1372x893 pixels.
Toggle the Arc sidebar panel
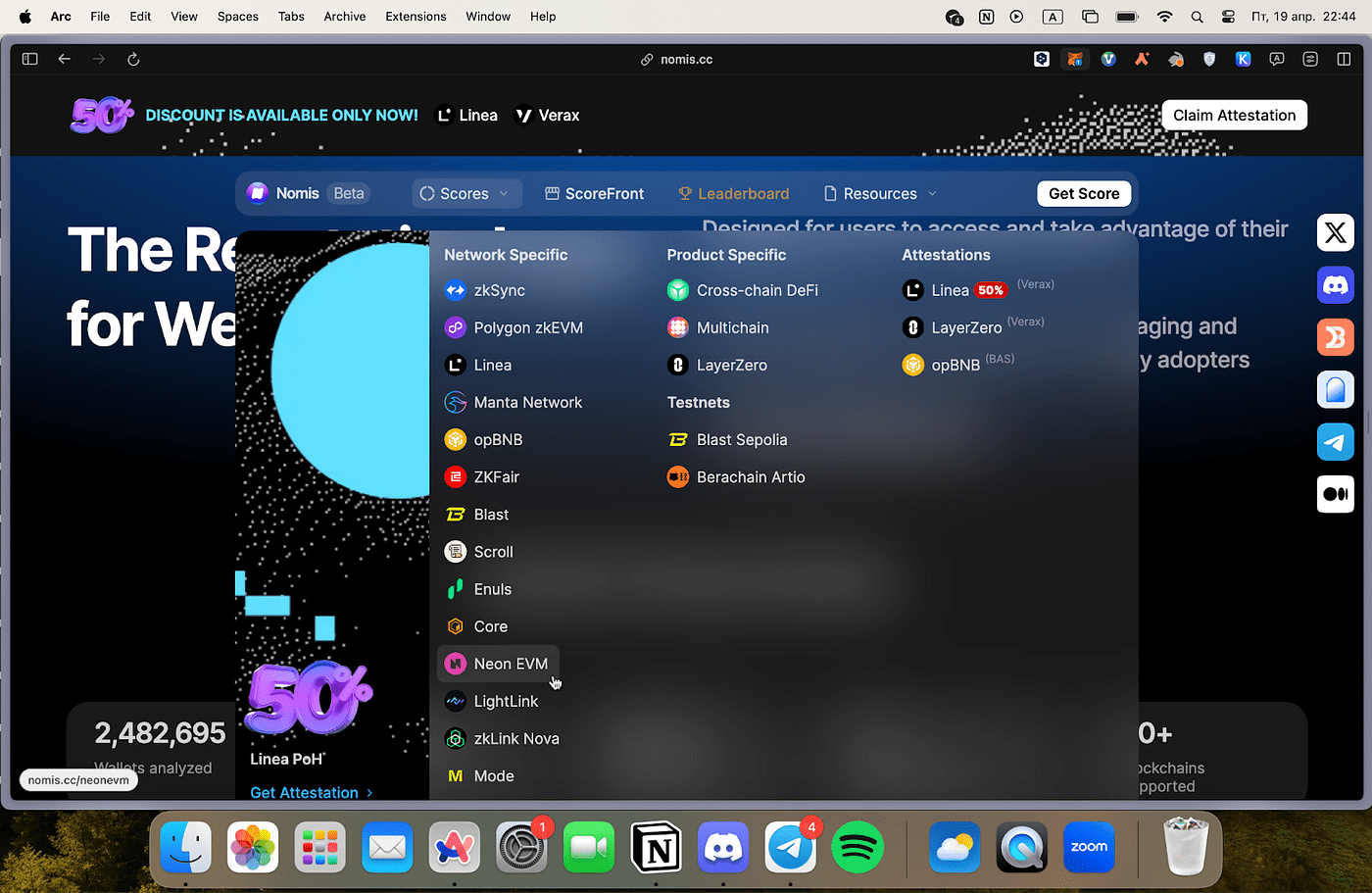pyautogui.click(x=30, y=59)
